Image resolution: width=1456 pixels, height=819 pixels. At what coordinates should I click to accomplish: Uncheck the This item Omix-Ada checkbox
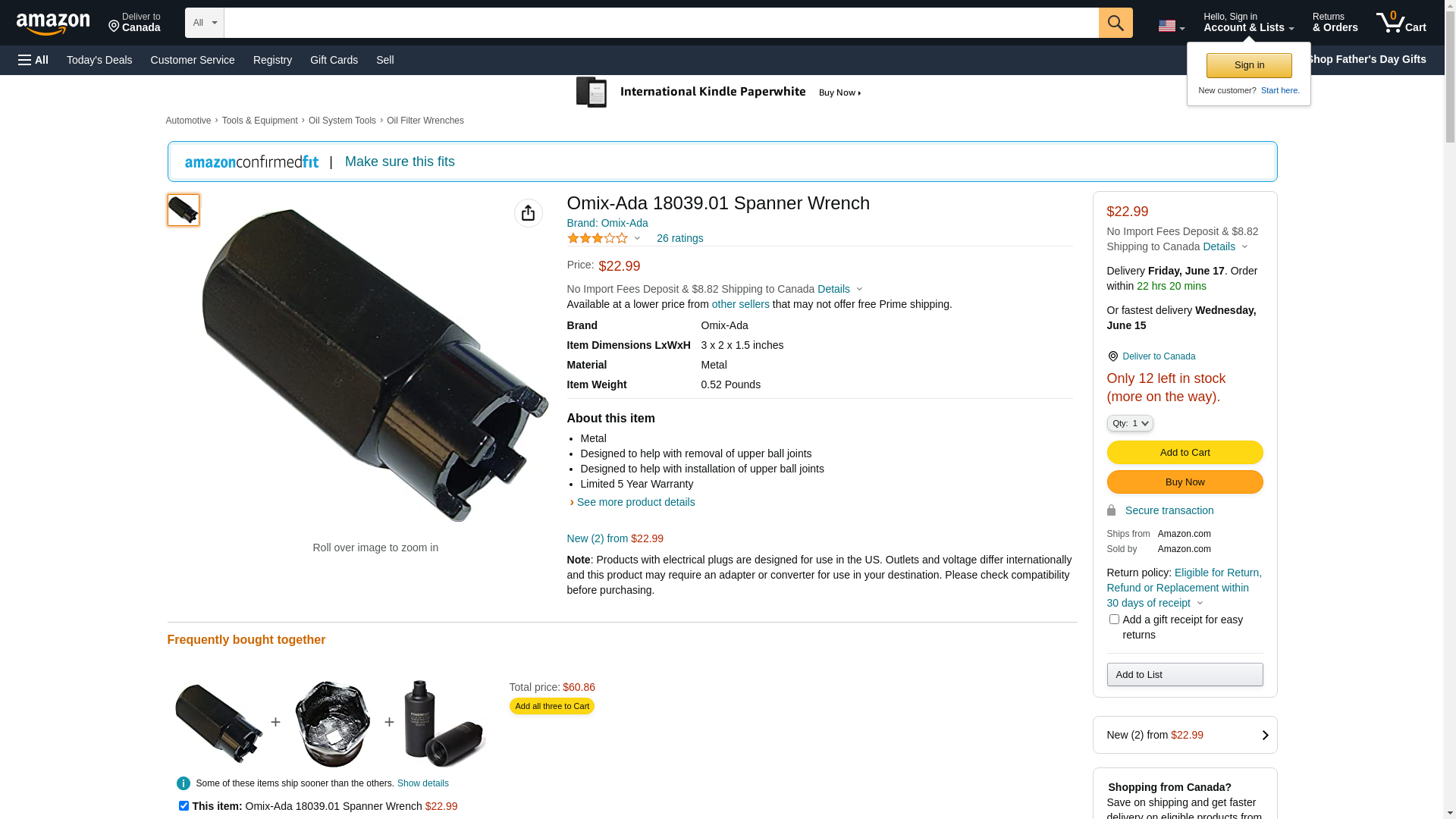pos(184,806)
